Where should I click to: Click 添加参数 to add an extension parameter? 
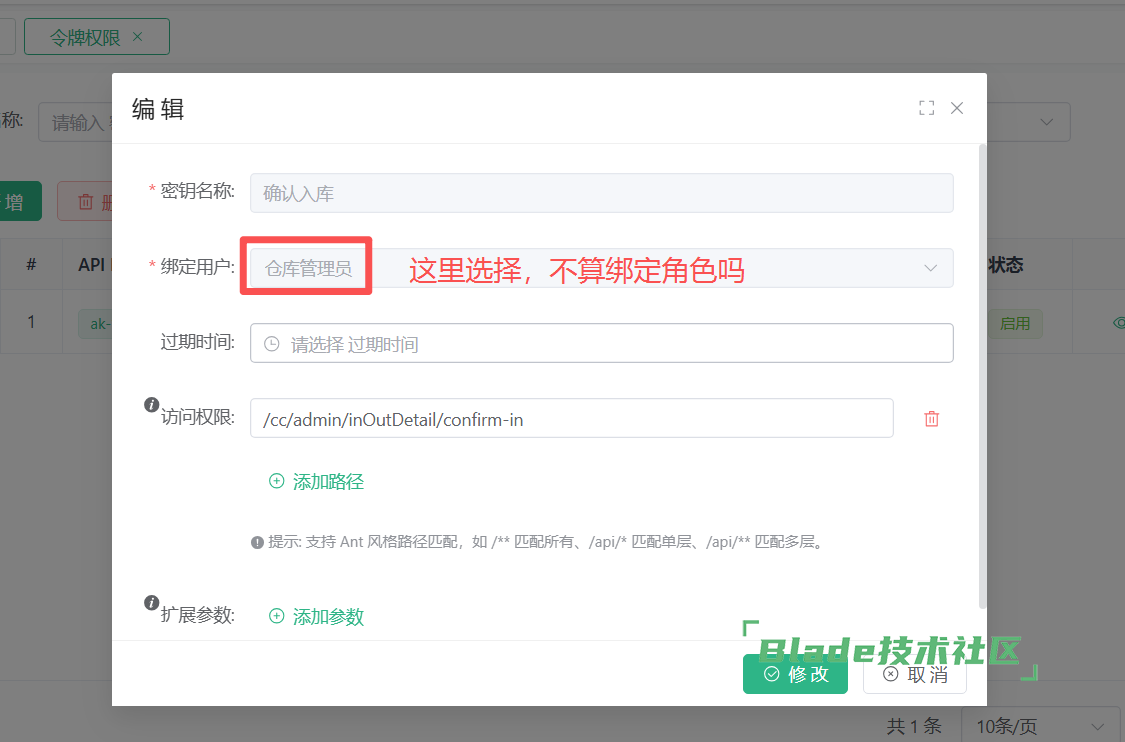pos(316,617)
